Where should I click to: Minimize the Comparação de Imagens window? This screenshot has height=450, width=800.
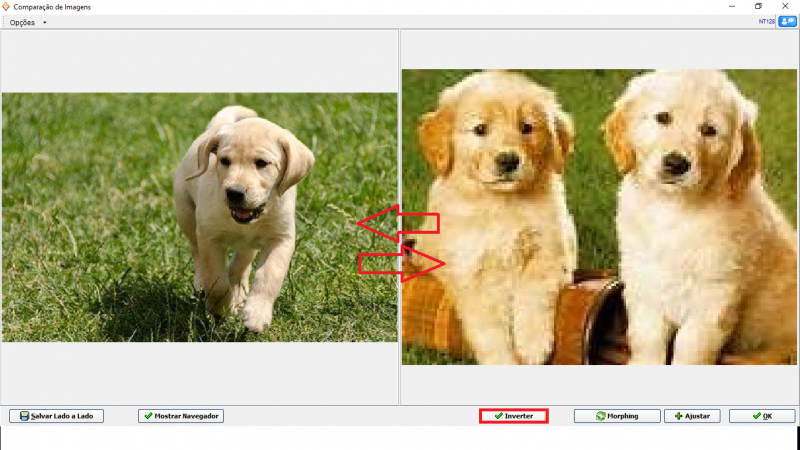click(x=731, y=6)
